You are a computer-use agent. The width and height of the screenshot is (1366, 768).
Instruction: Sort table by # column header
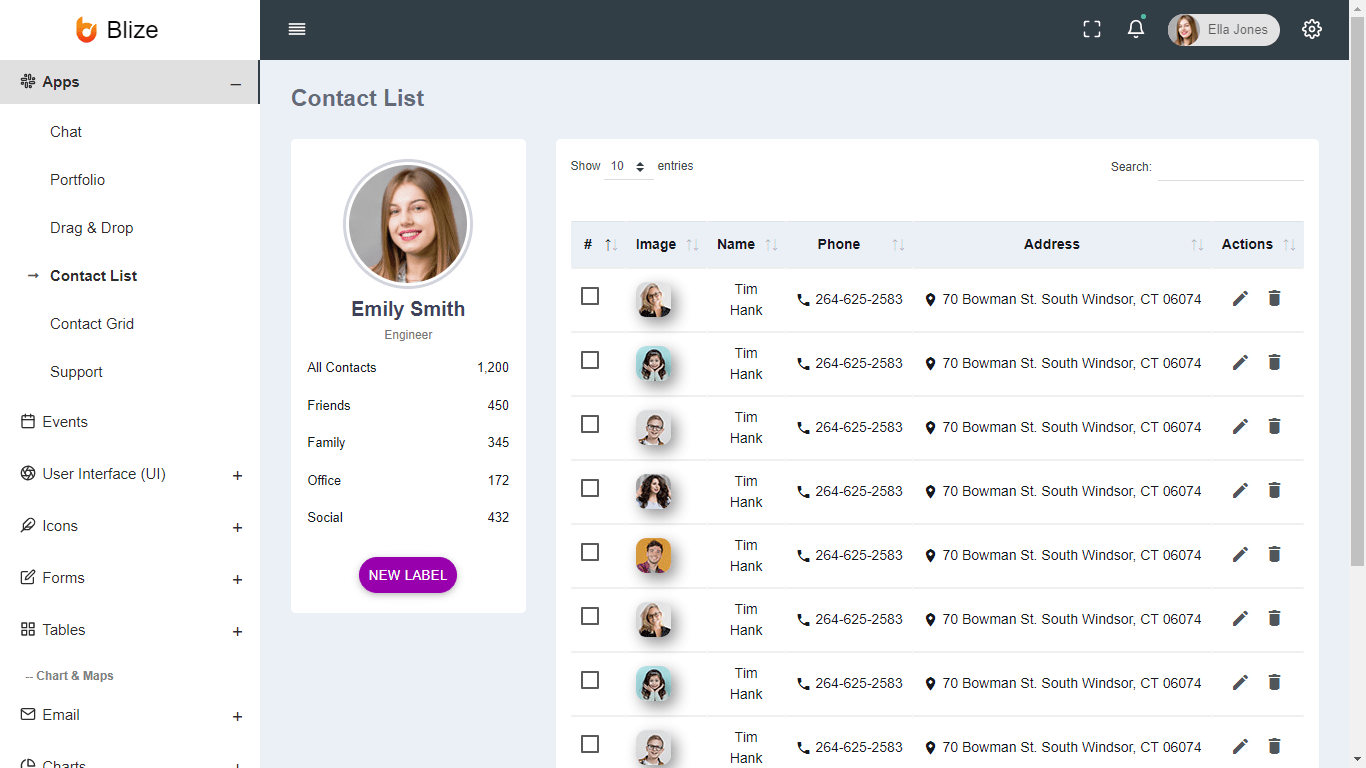pyautogui.click(x=598, y=244)
